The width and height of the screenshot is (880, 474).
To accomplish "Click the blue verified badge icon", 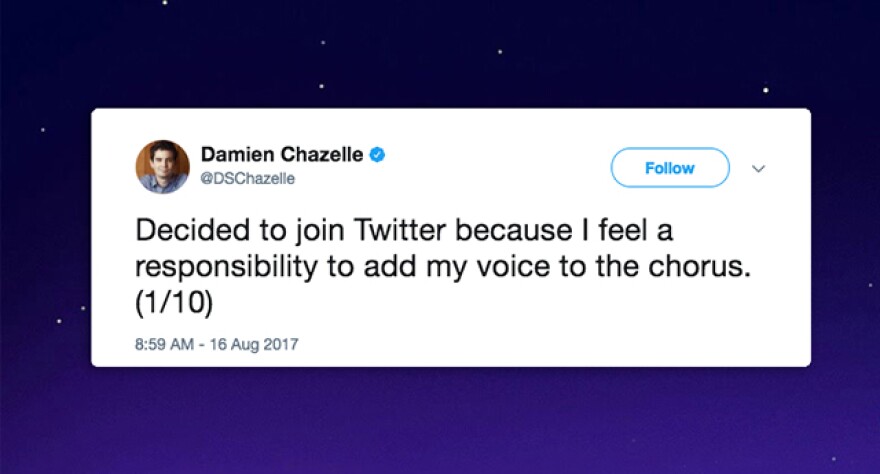I will pos(377,155).
